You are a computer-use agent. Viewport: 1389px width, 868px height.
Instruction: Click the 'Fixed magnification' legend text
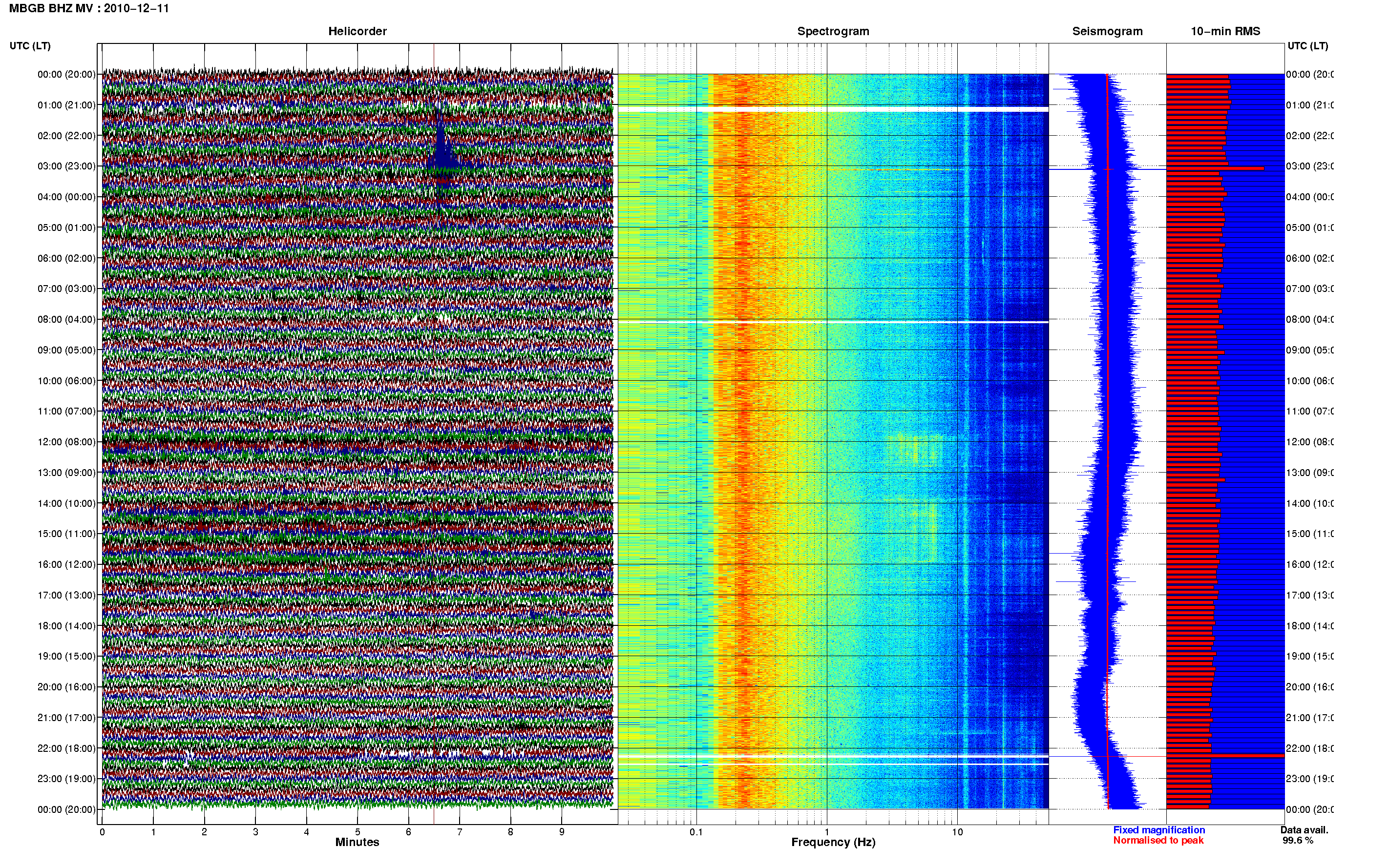pos(1159,830)
